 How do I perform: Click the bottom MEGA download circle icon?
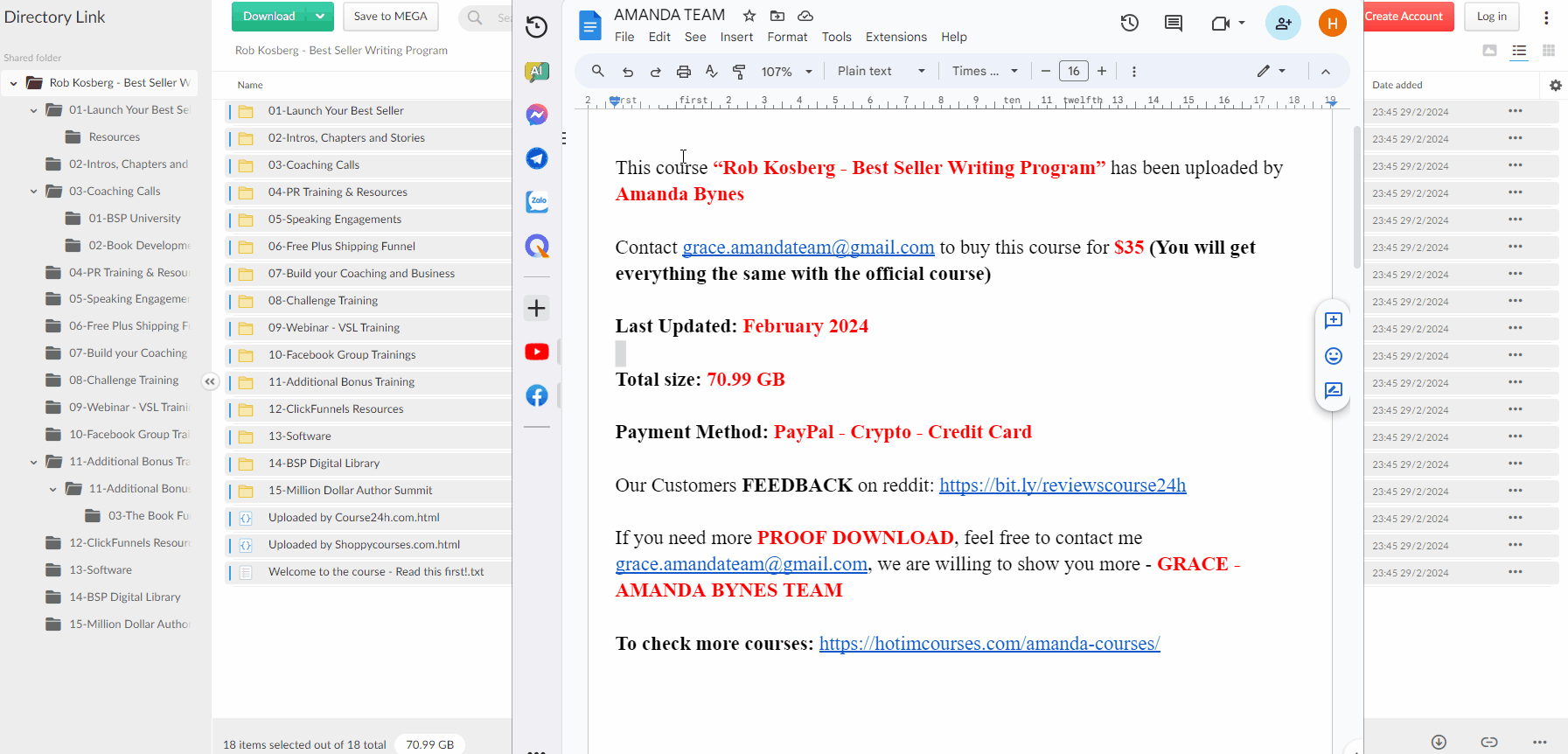point(1439,742)
